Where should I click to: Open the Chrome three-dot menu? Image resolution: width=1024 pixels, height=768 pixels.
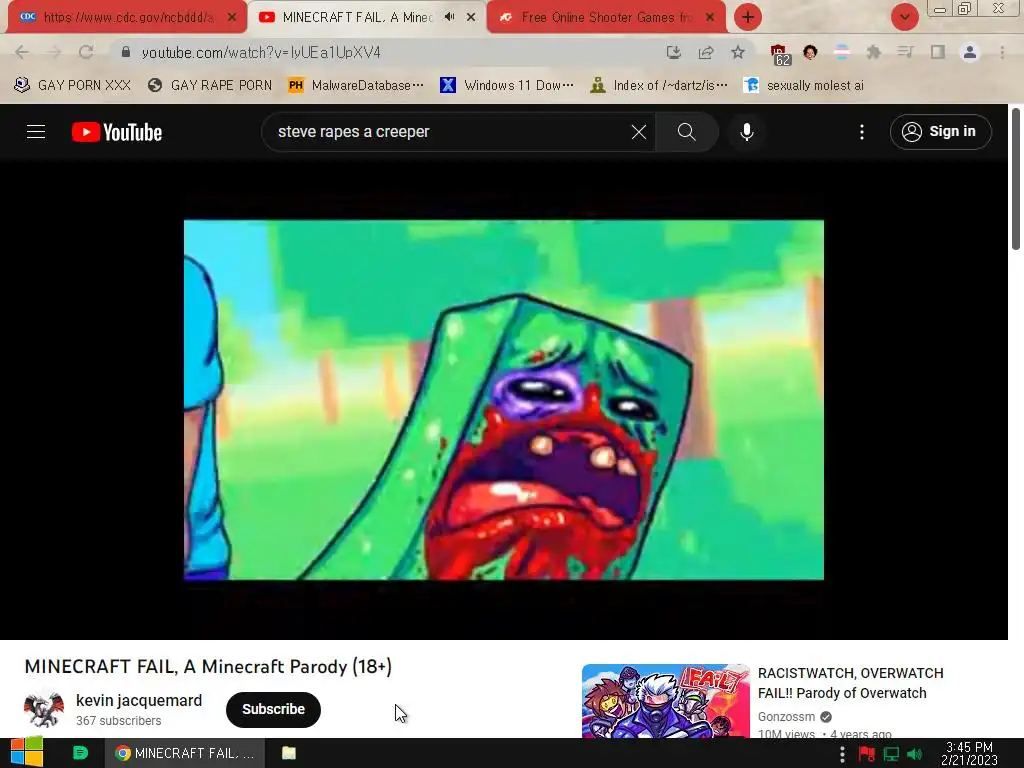click(x=1002, y=52)
